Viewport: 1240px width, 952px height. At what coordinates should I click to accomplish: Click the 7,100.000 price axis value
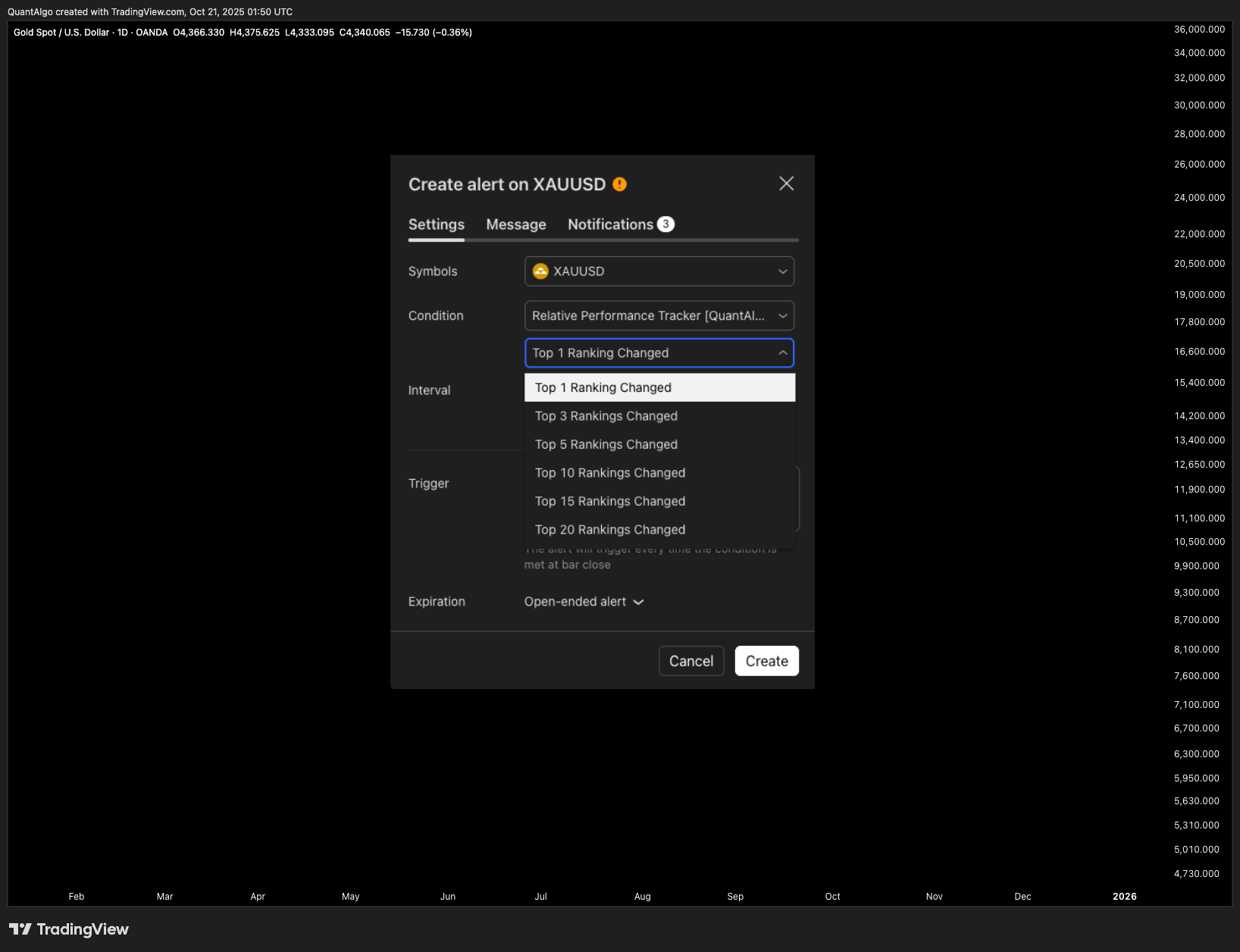tap(1196, 705)
